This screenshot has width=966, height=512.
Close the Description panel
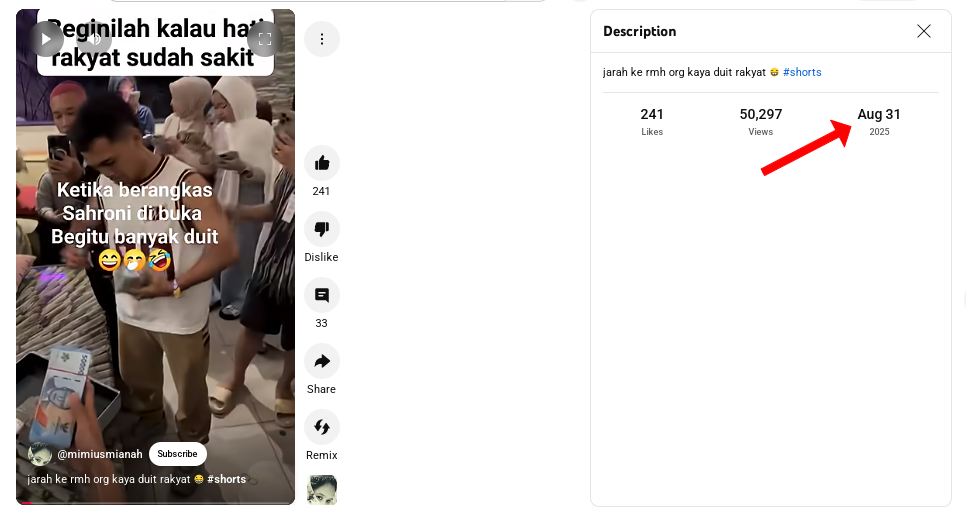click(923, 31)
